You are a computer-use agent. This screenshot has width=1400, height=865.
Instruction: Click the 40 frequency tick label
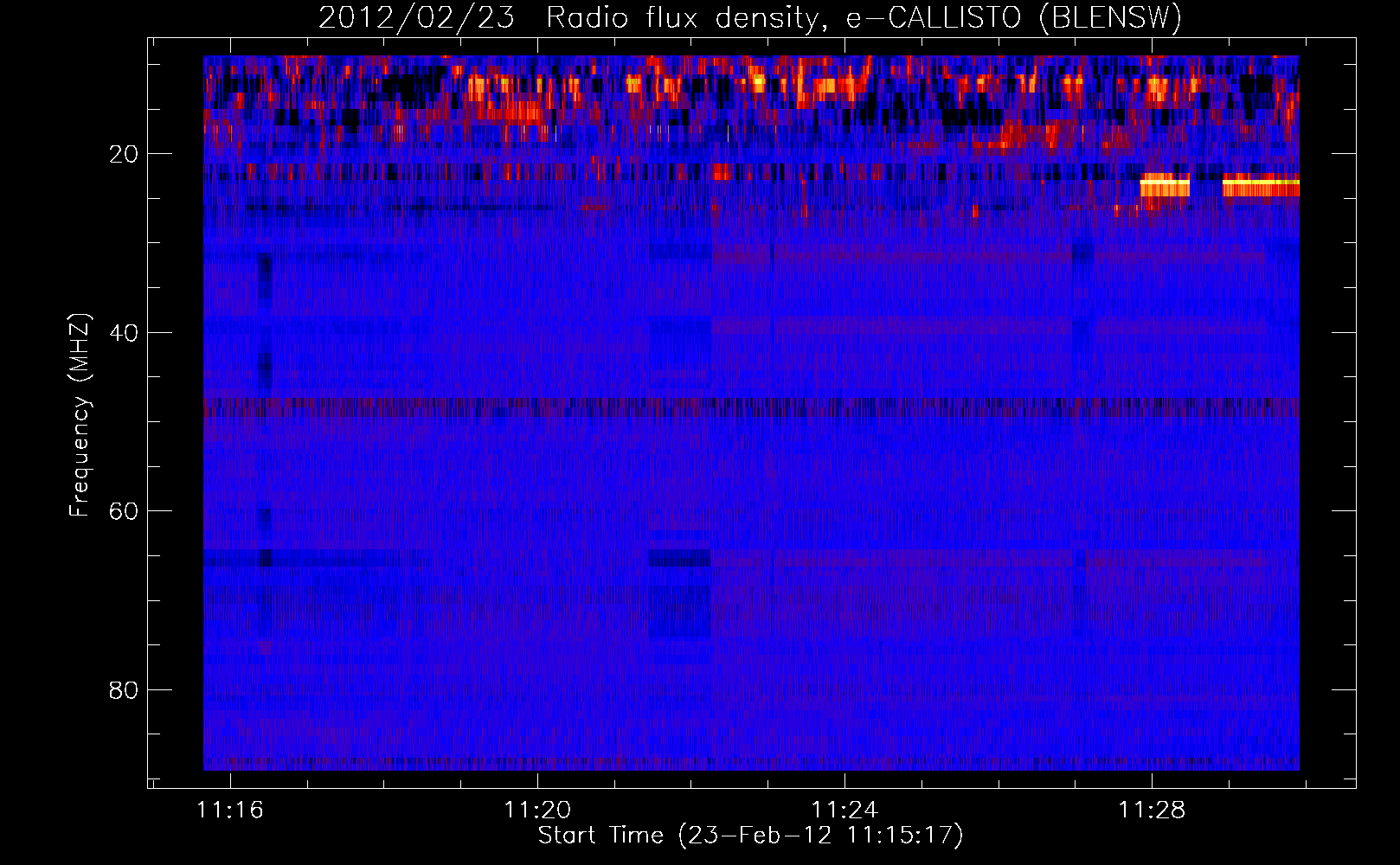pyautogui.click(x=124, y=333)
